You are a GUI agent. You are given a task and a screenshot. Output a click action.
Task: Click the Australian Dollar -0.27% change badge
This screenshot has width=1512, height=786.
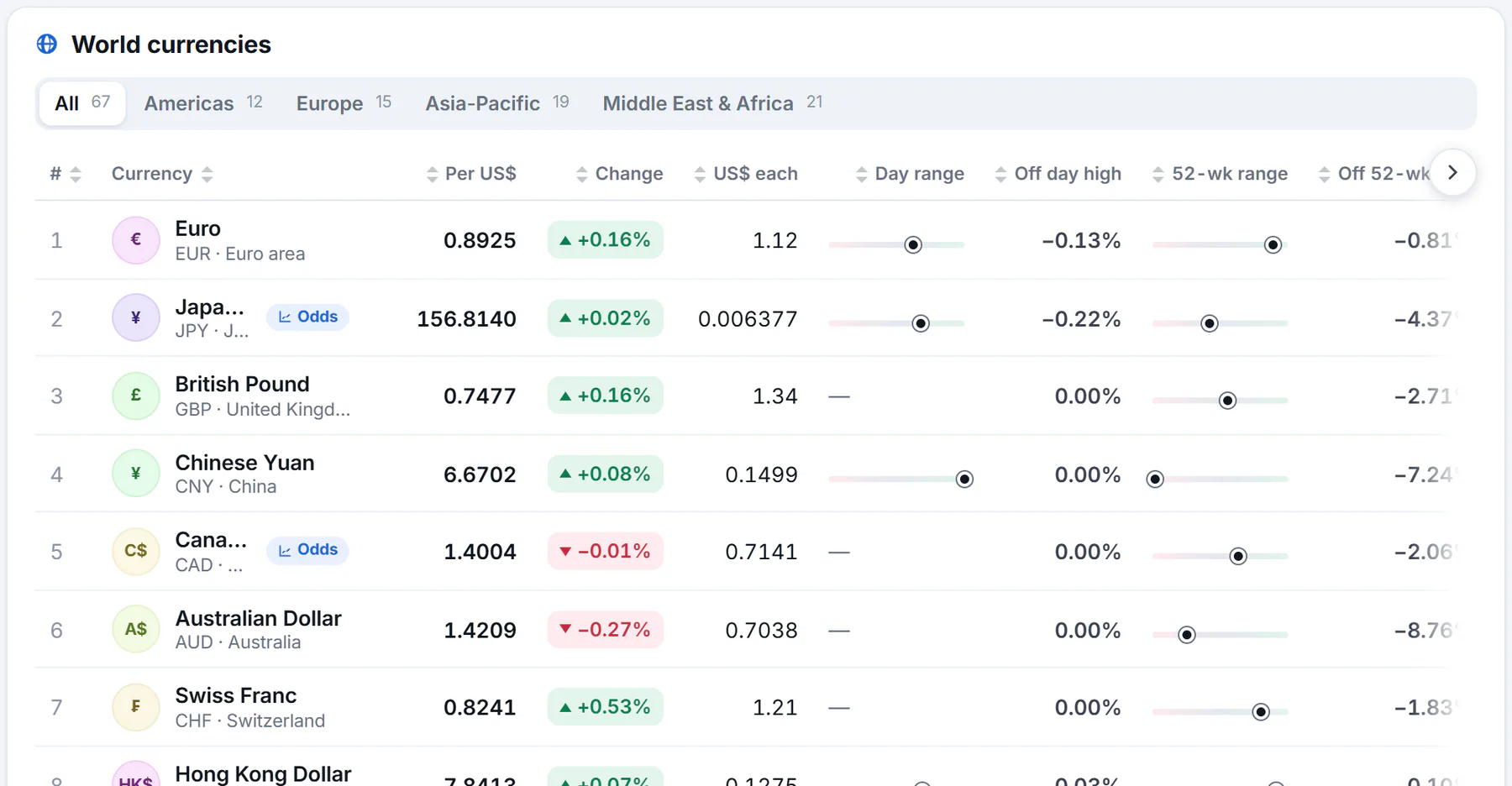pos(606,629)
